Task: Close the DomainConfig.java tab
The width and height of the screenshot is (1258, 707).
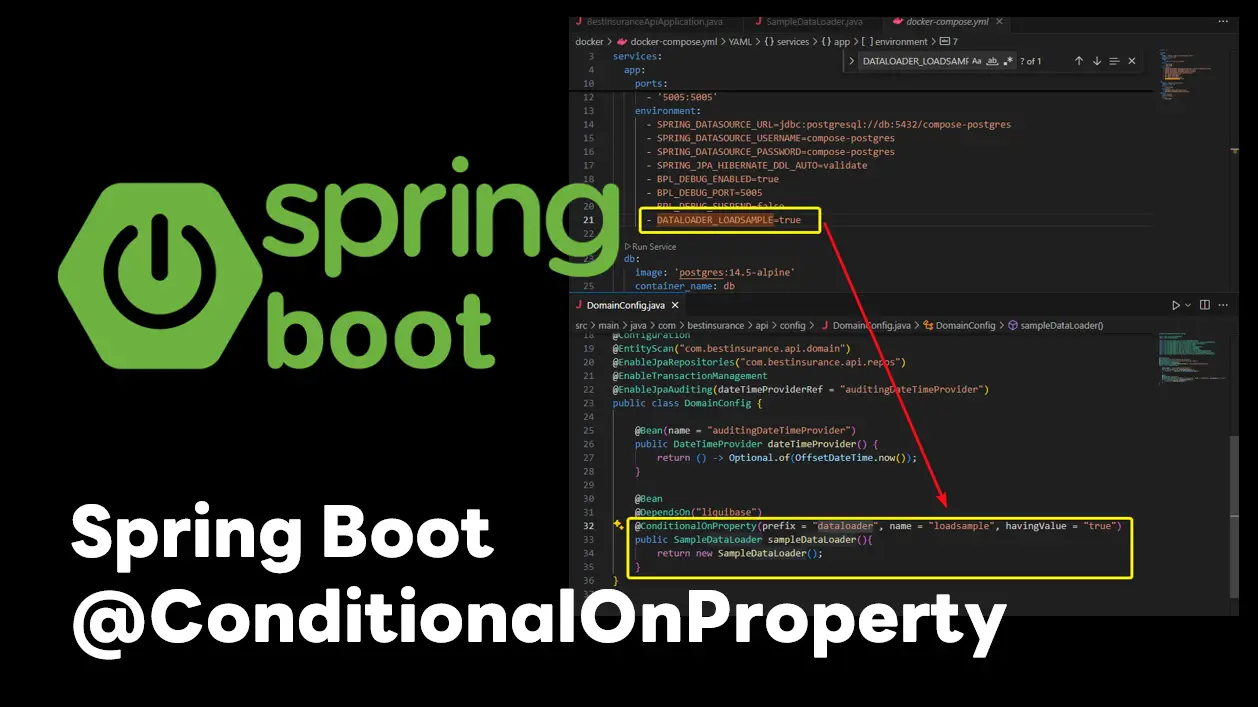Action: click(x=676, y=305)
